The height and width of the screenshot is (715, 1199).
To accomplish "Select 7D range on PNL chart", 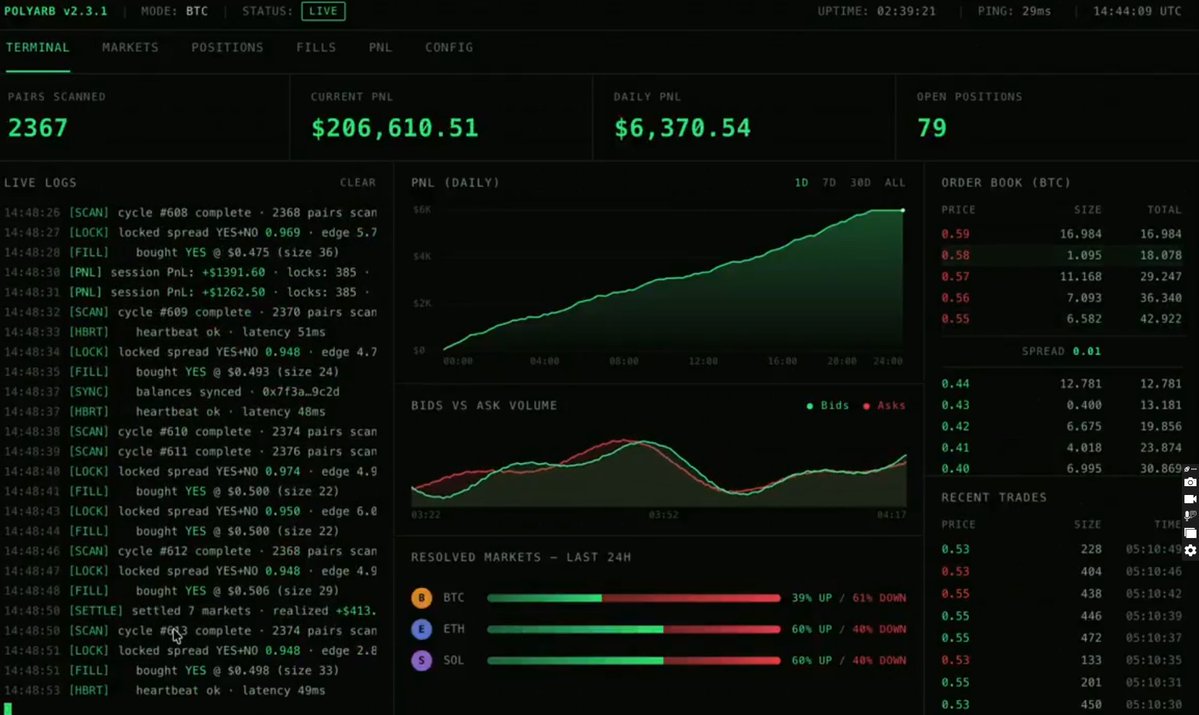I will pos(829,183).
